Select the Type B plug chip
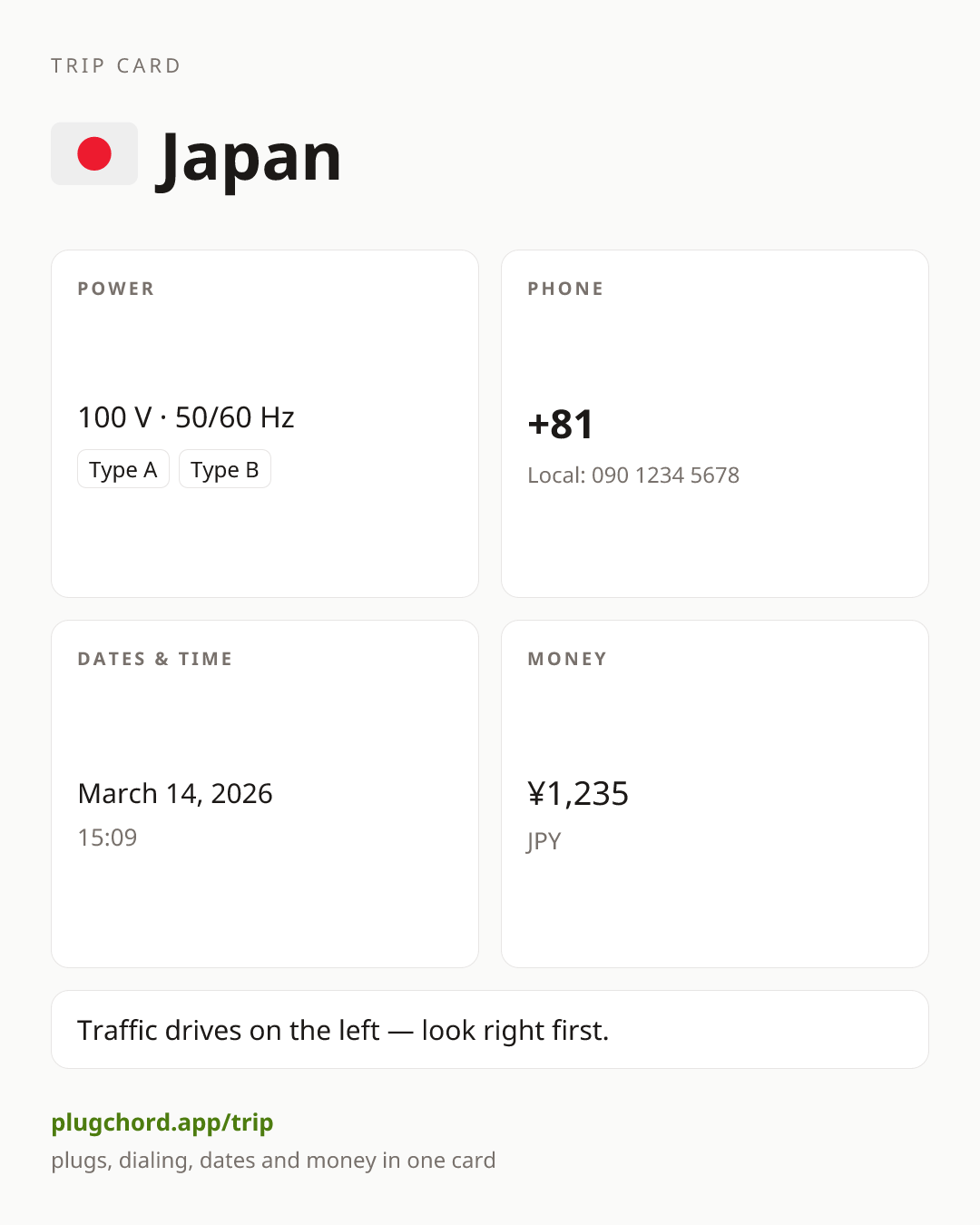This screenshot has height=1225, width=980. pyautogui.click(x=225, y=469)
